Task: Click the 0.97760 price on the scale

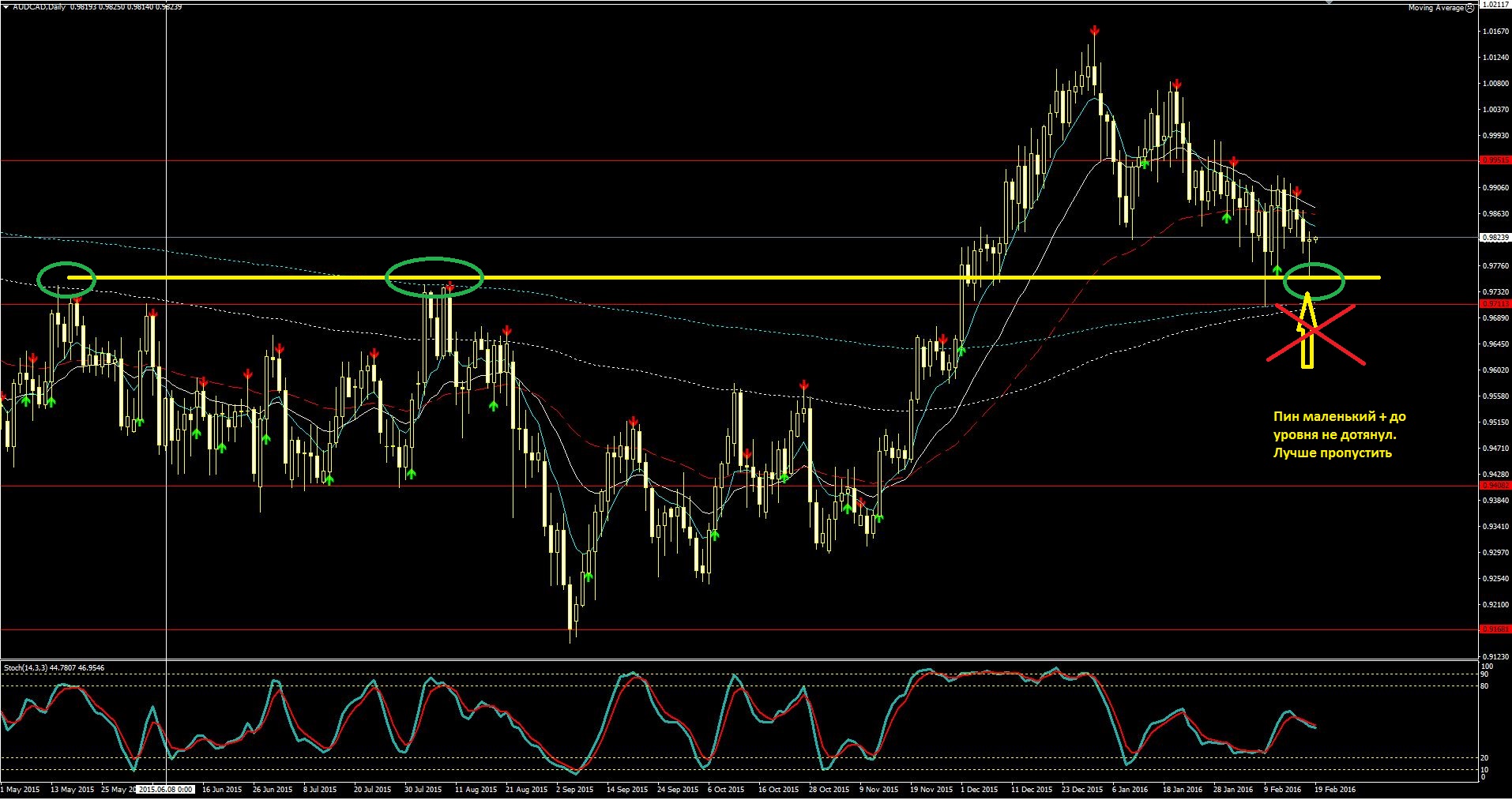Action: [1496, 266]
